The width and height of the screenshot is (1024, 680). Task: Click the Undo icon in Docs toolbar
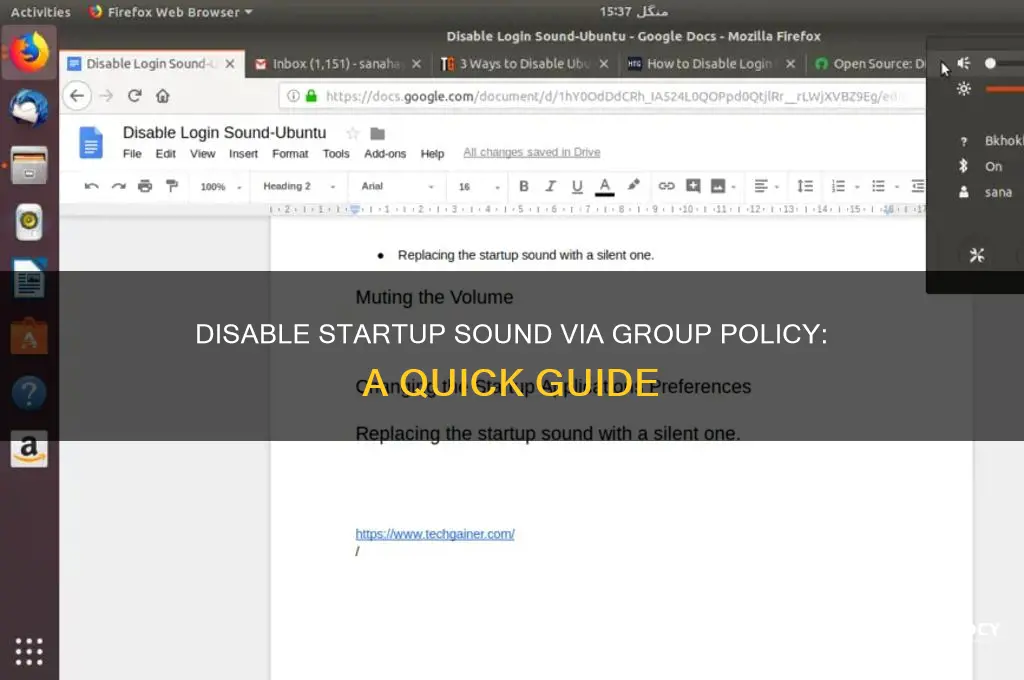click(91, 186)
